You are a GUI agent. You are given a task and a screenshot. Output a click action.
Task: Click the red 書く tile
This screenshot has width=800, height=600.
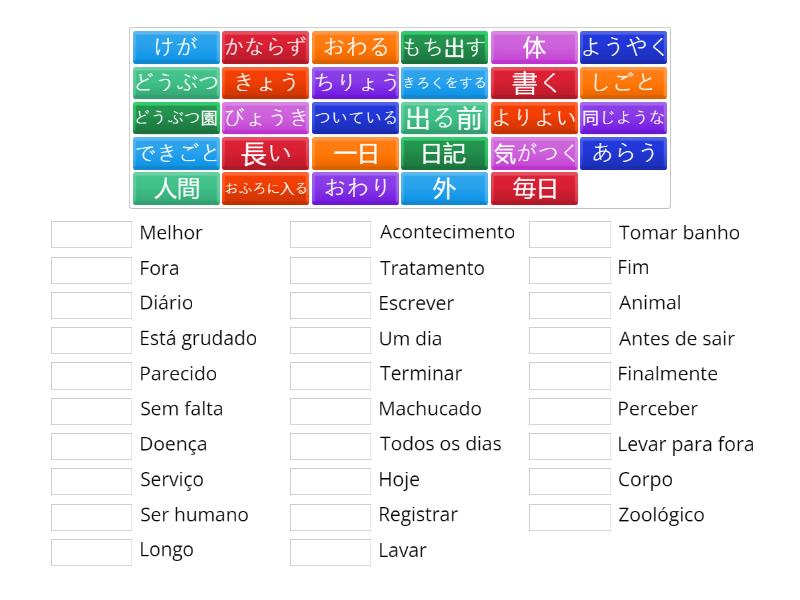click(534, 82)
